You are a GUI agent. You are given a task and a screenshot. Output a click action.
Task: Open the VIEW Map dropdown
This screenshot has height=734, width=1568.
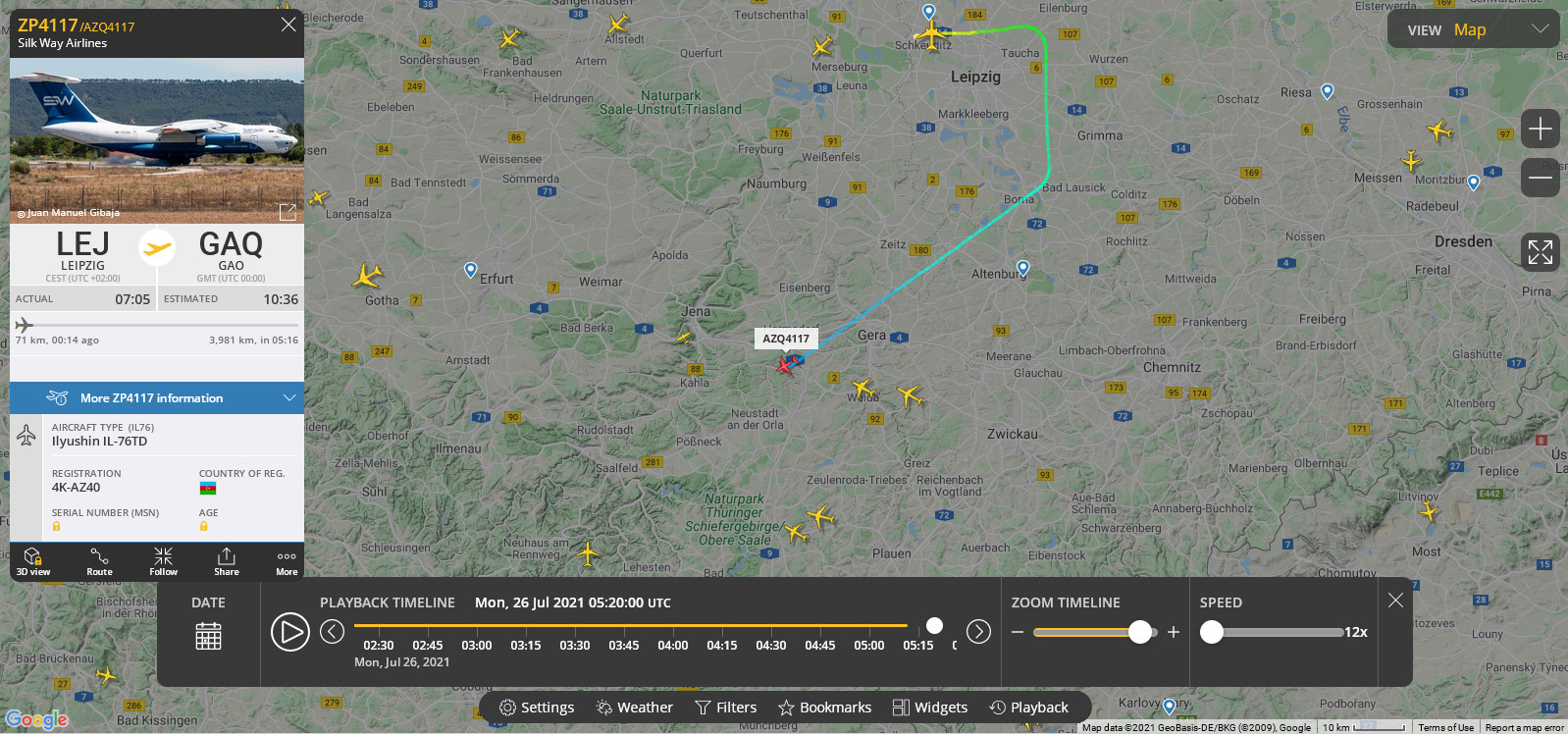click(x=1476, y=29)
